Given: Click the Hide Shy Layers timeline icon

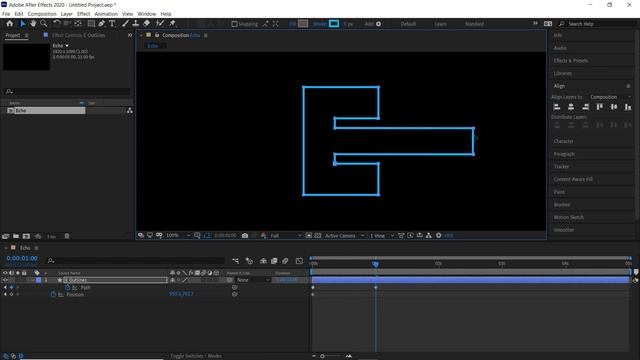Looking at the screenshot, I should coord(263,261).
